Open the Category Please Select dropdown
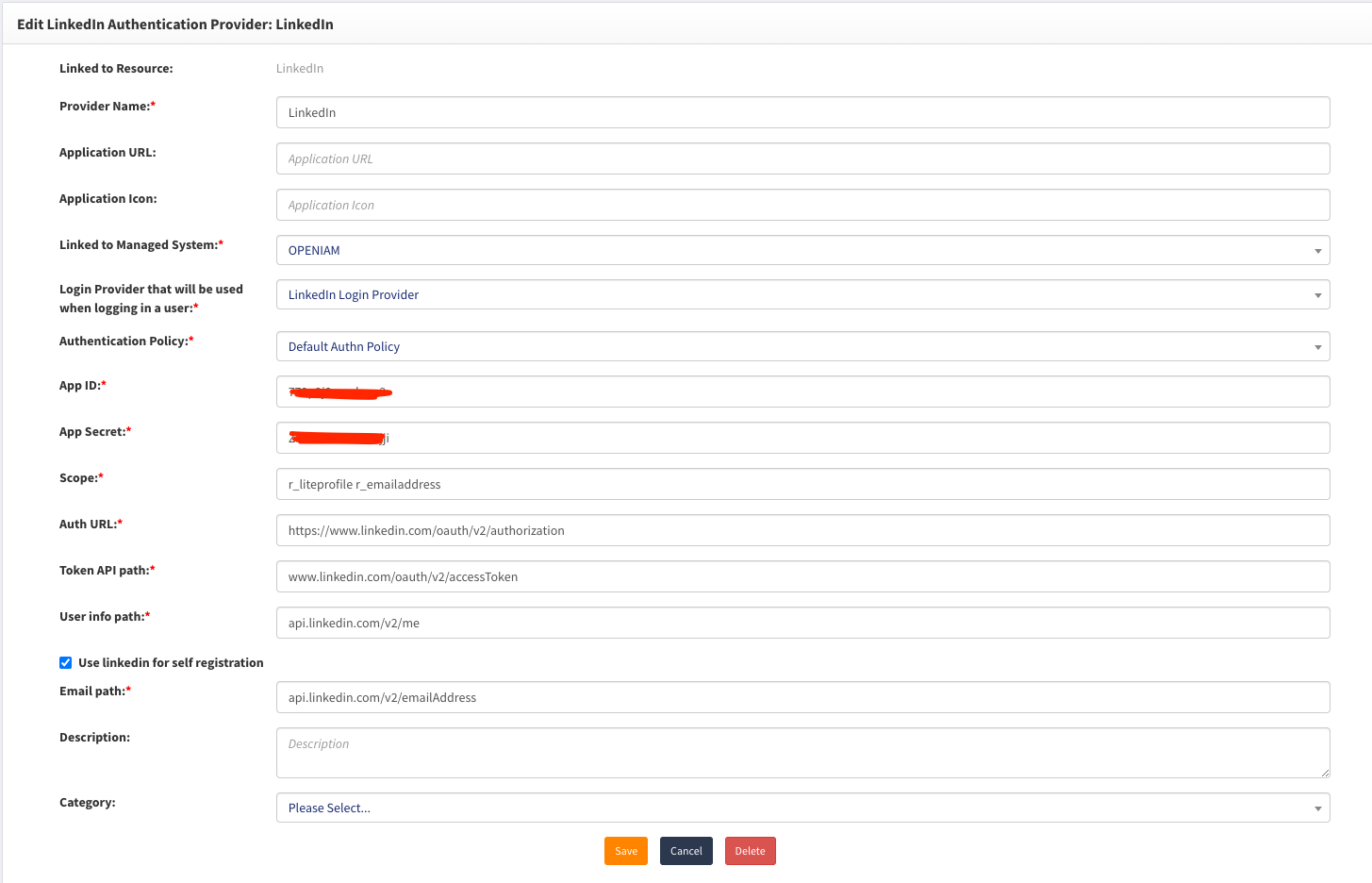1372x883 pixels. pos(802,808)
